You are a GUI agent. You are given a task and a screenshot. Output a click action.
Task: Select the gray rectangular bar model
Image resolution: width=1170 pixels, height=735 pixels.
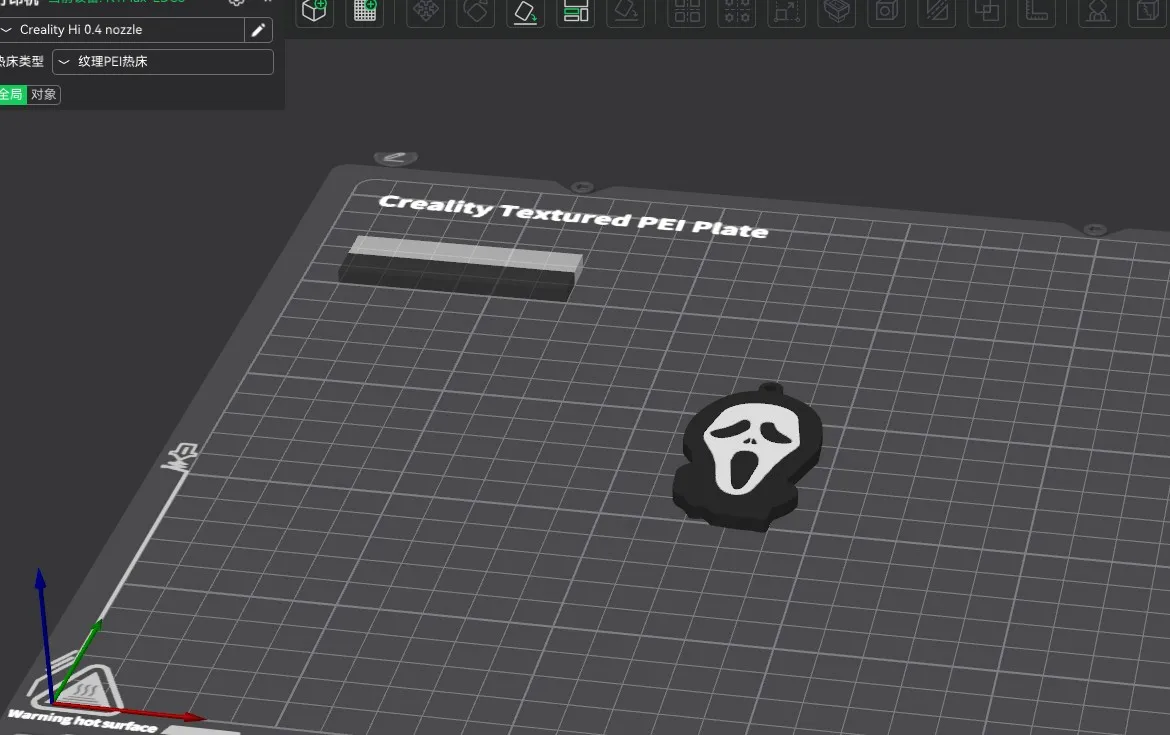(x=460, y=268)
